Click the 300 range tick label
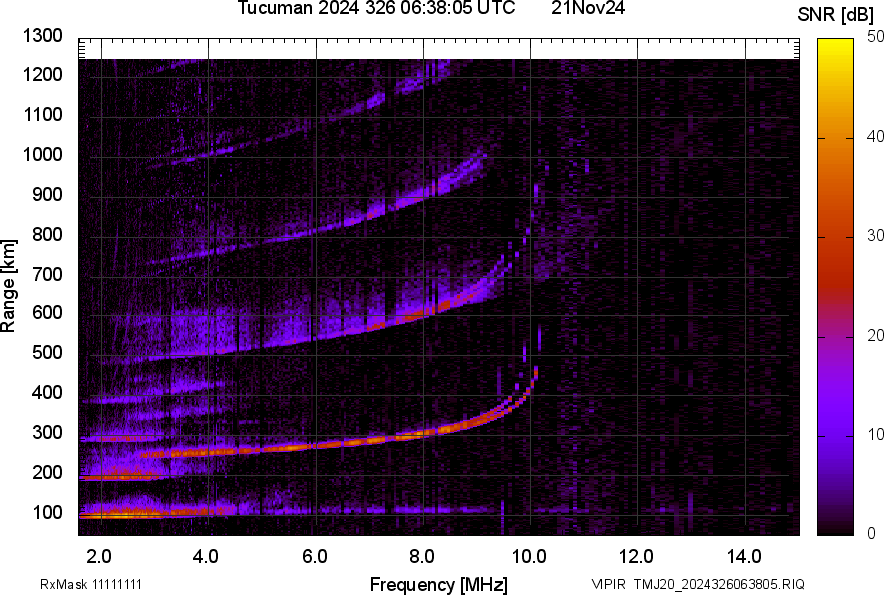This screenshot has width=884, height=595. (47, 433)
